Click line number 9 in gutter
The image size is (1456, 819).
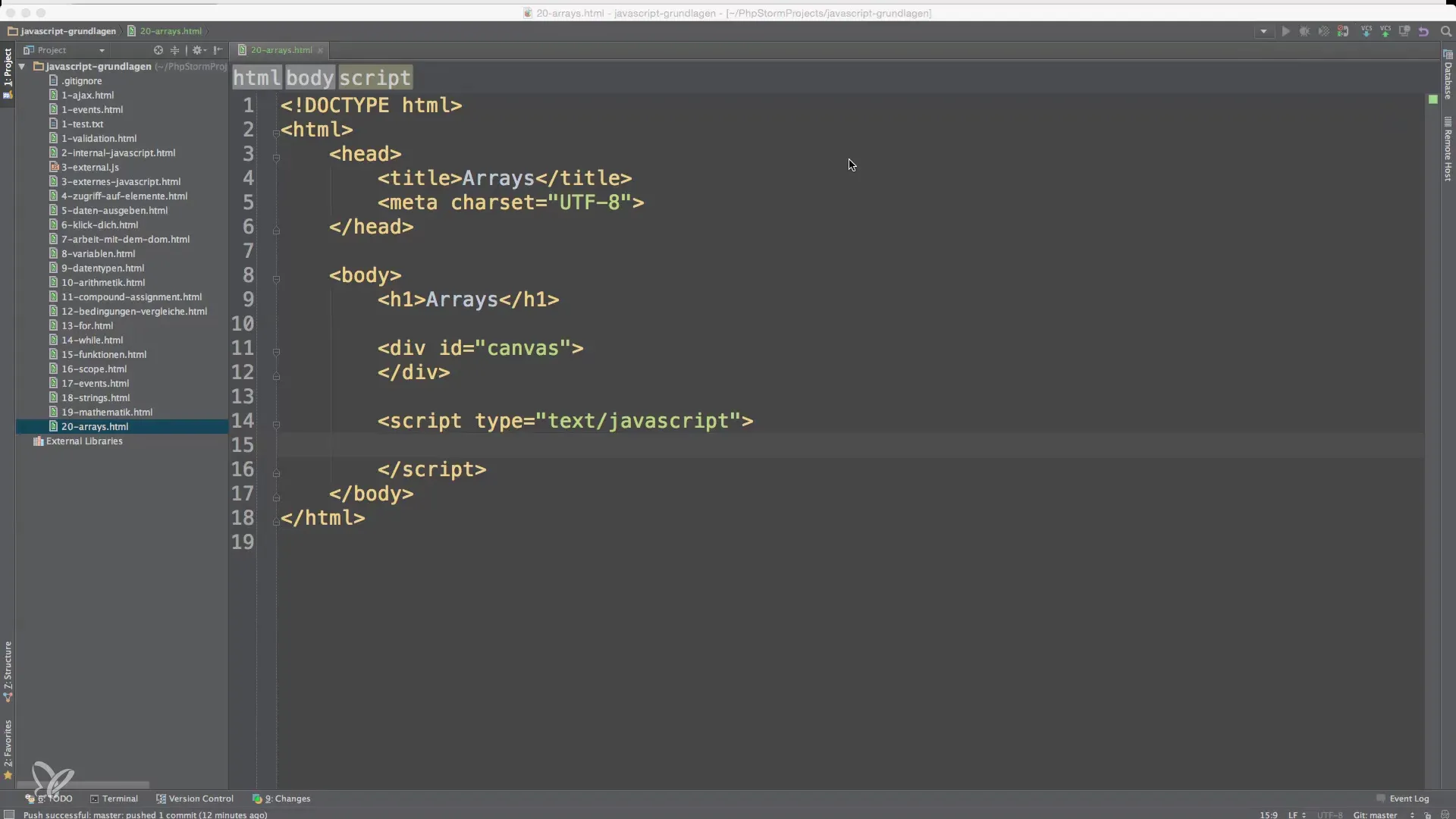pyautogui.click(x=248, y=300)
